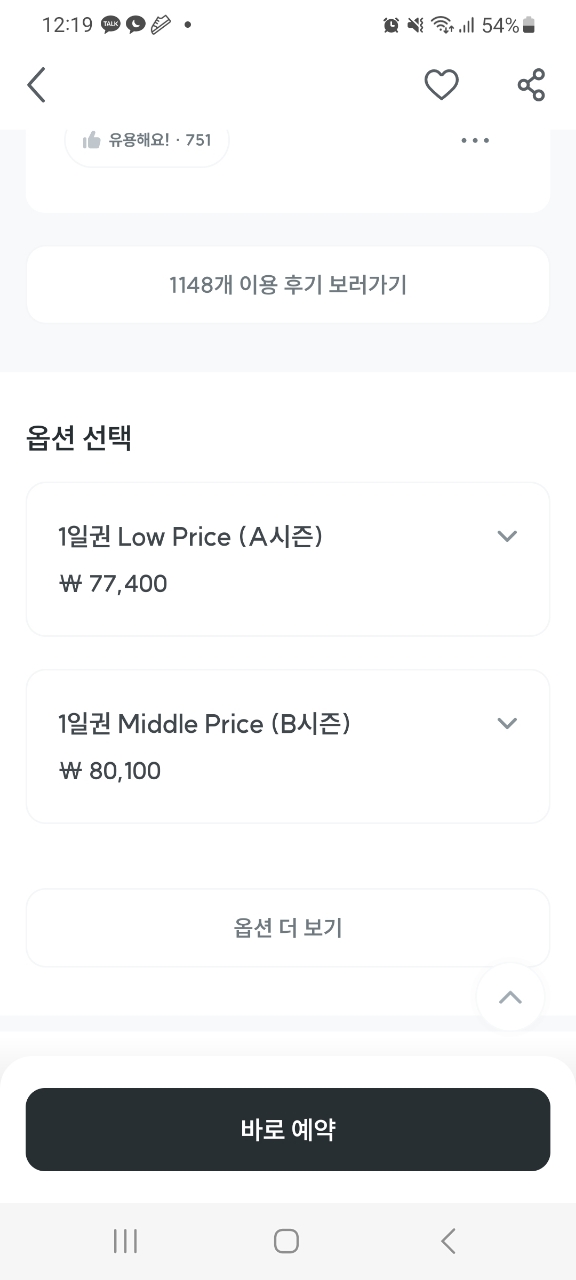576x1280 pixels.
Task: Tap the 옵션 선택 section heading
Action: tap(79, 437)
